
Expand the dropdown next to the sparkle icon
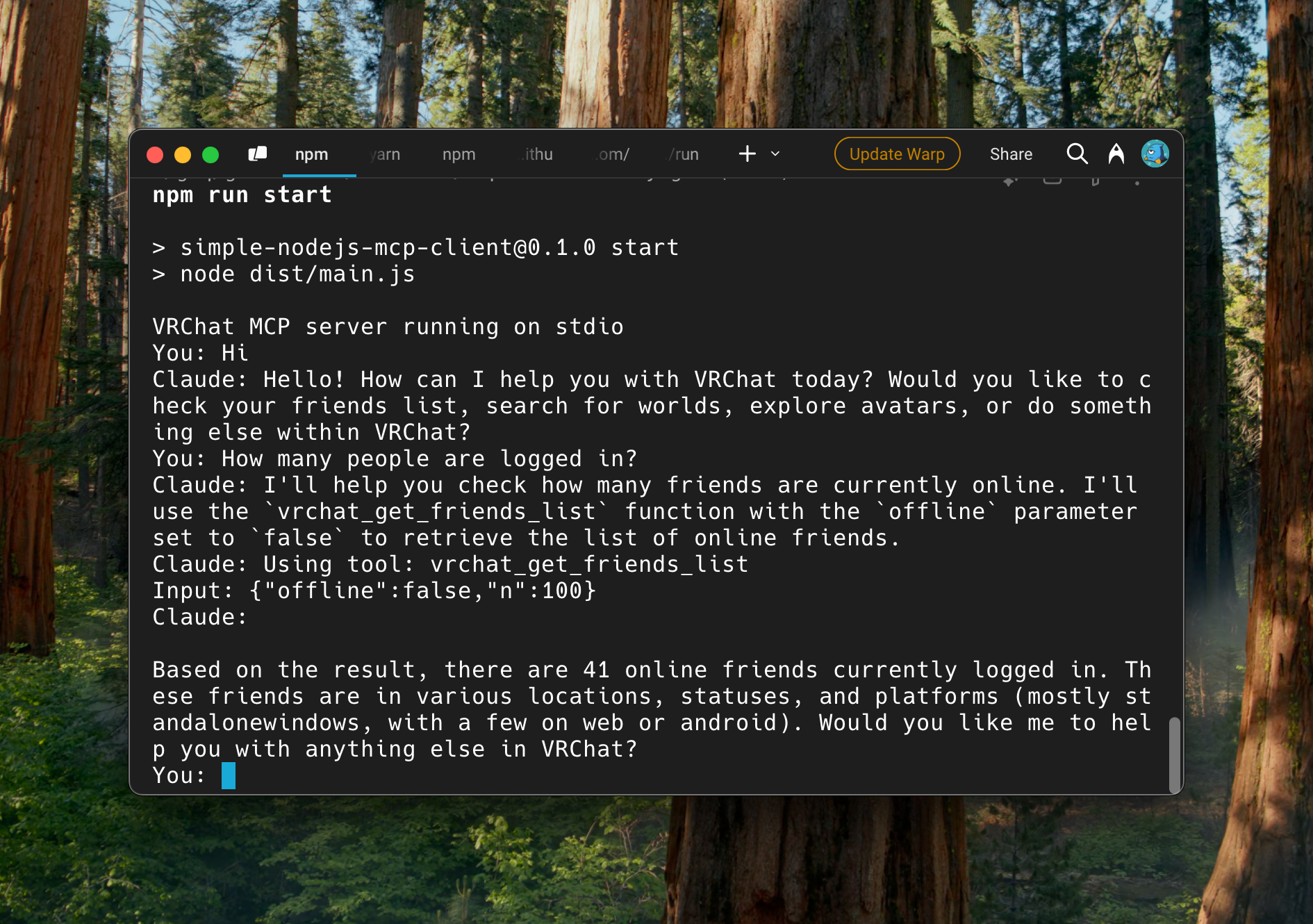click(x=1016, y=179)
